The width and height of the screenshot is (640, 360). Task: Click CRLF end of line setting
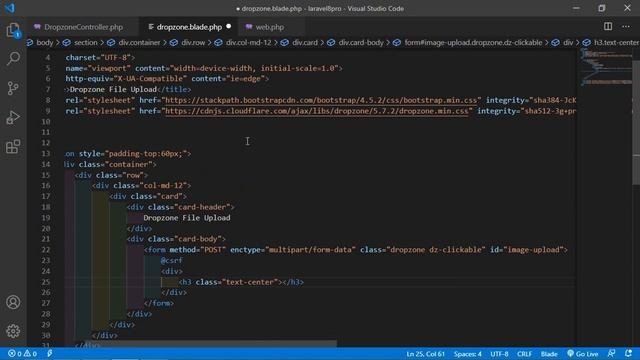pos(524,353)
